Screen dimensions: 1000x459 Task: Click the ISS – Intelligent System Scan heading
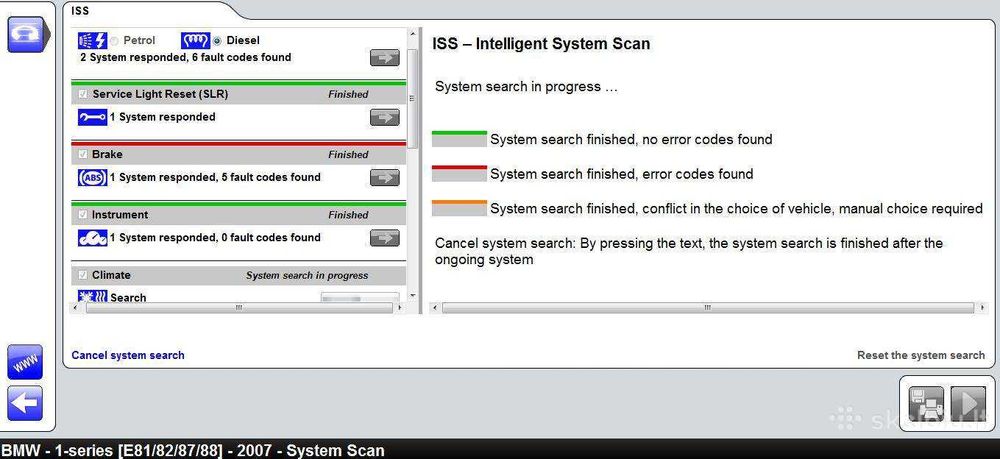(541, 44)
